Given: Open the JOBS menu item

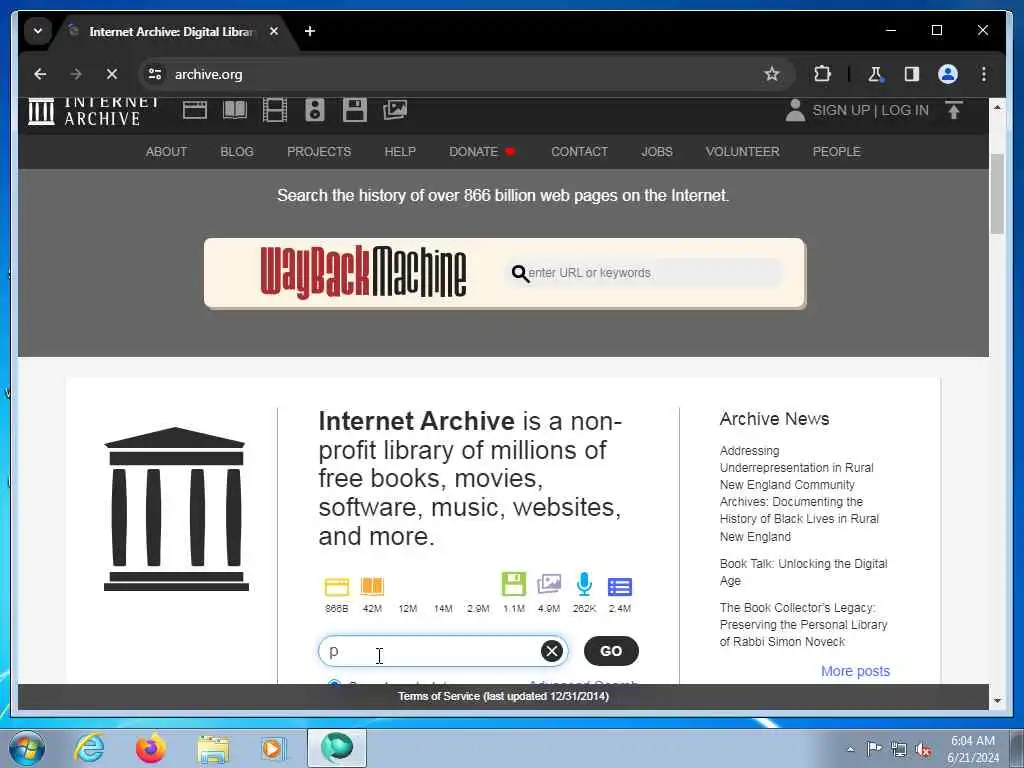Looking at the screenshot, I should point(656,152).
